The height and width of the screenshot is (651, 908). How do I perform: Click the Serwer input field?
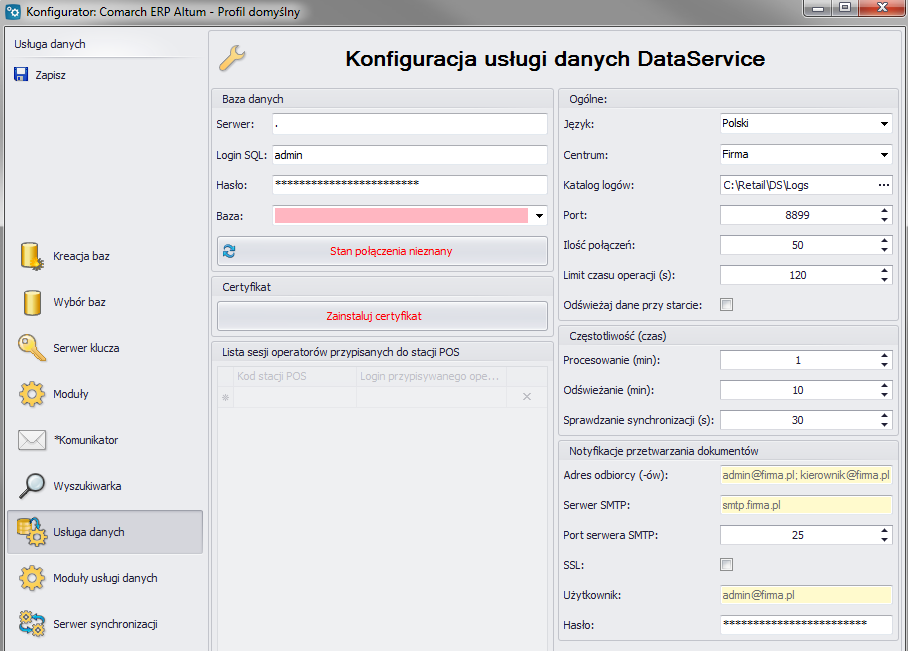click(x=409, y=124)
